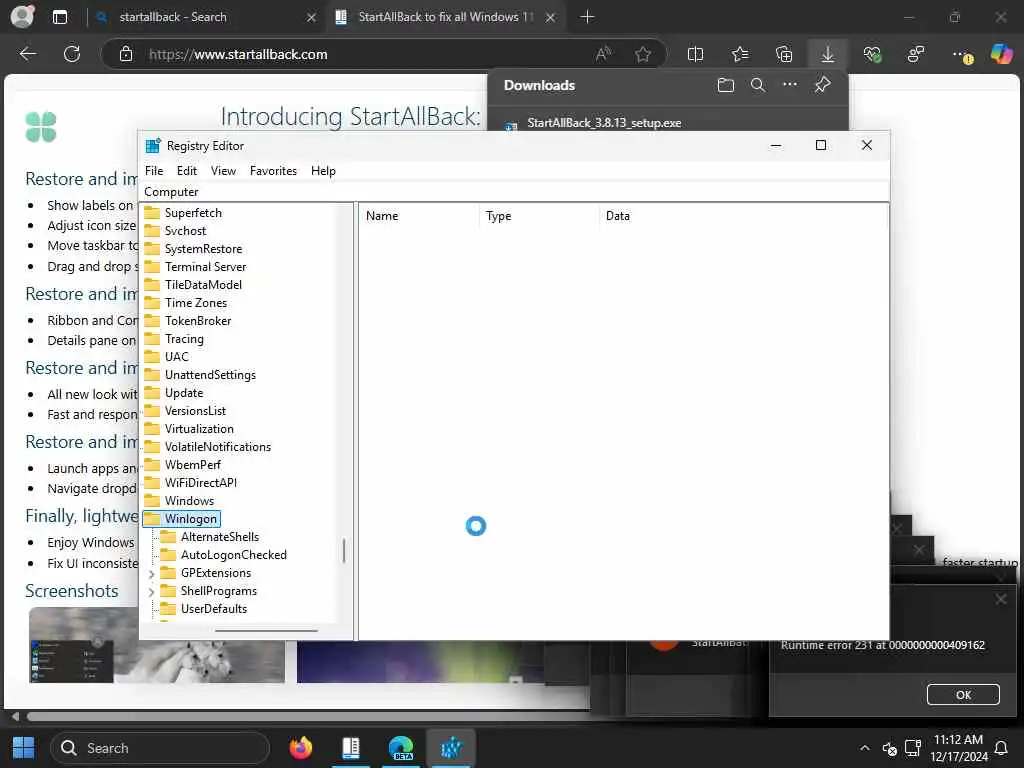Image resolution: width=1024 pixels, height=768 pixels.
Task: Toggle the Downloads toolbar button
Action: pos(827,54)
